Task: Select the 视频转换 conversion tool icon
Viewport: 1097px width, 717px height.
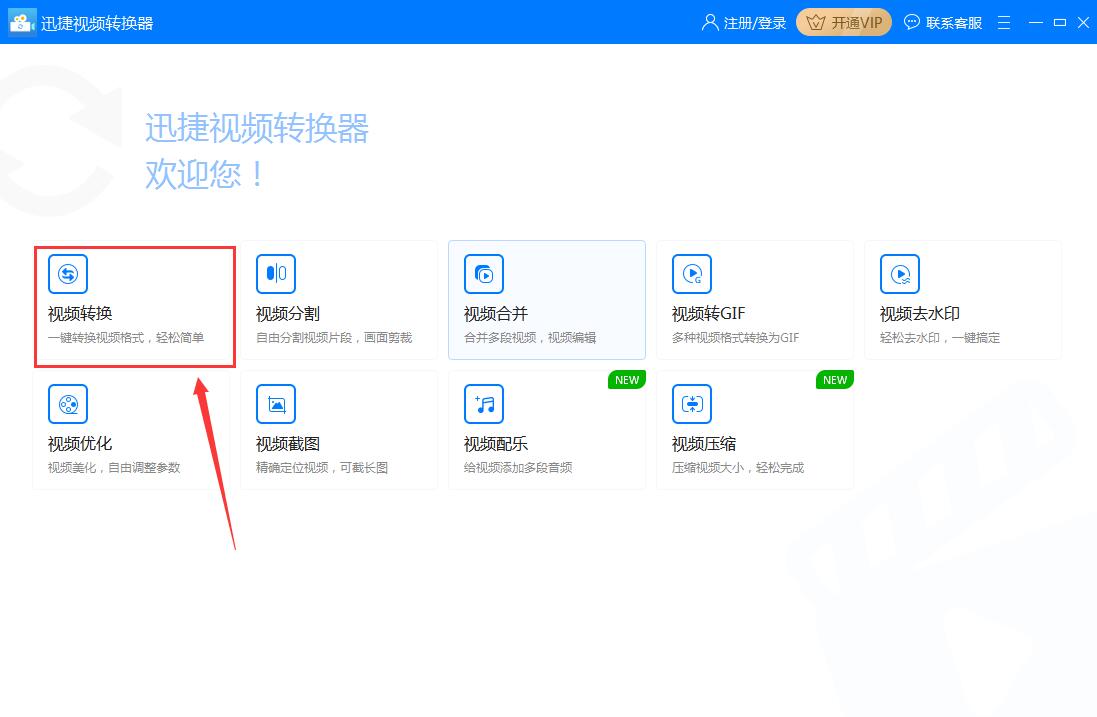Action: pyautogui.click(x=66, y=273)
